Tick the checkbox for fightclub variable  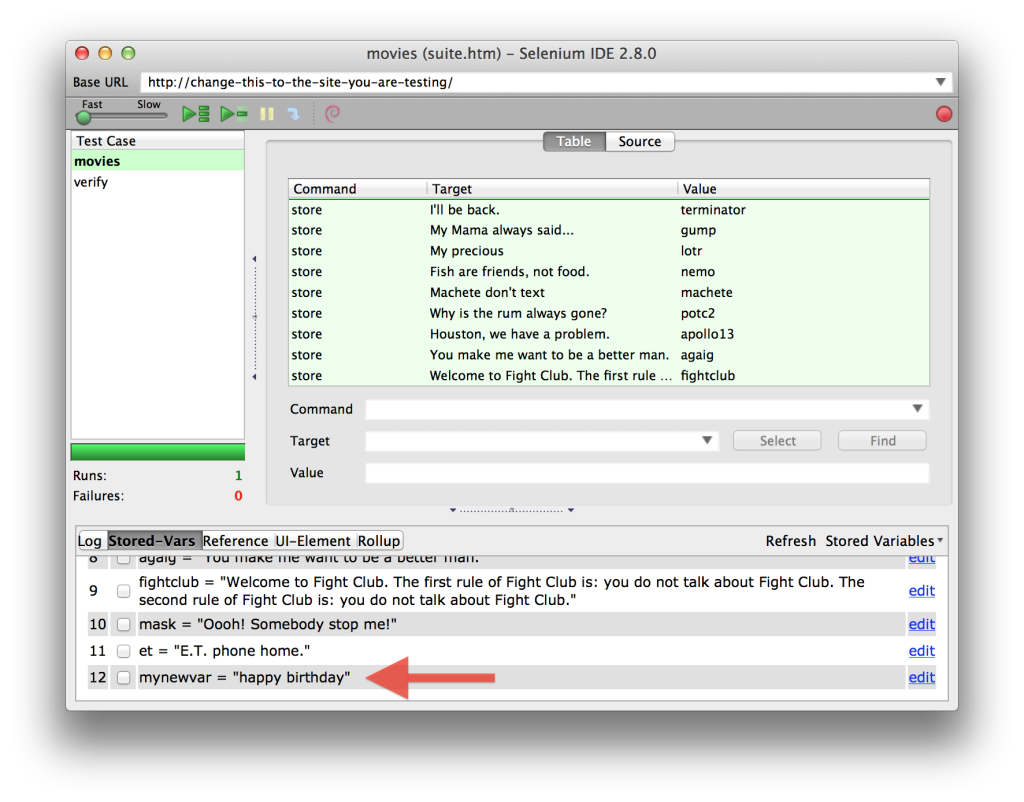click(123, 591)
